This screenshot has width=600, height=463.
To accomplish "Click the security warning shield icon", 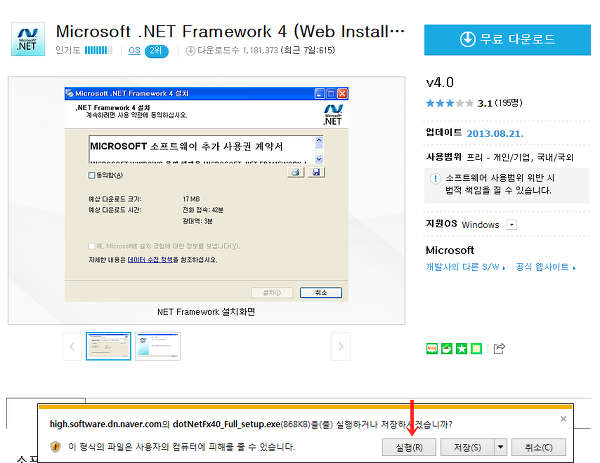I will point(56,447).
